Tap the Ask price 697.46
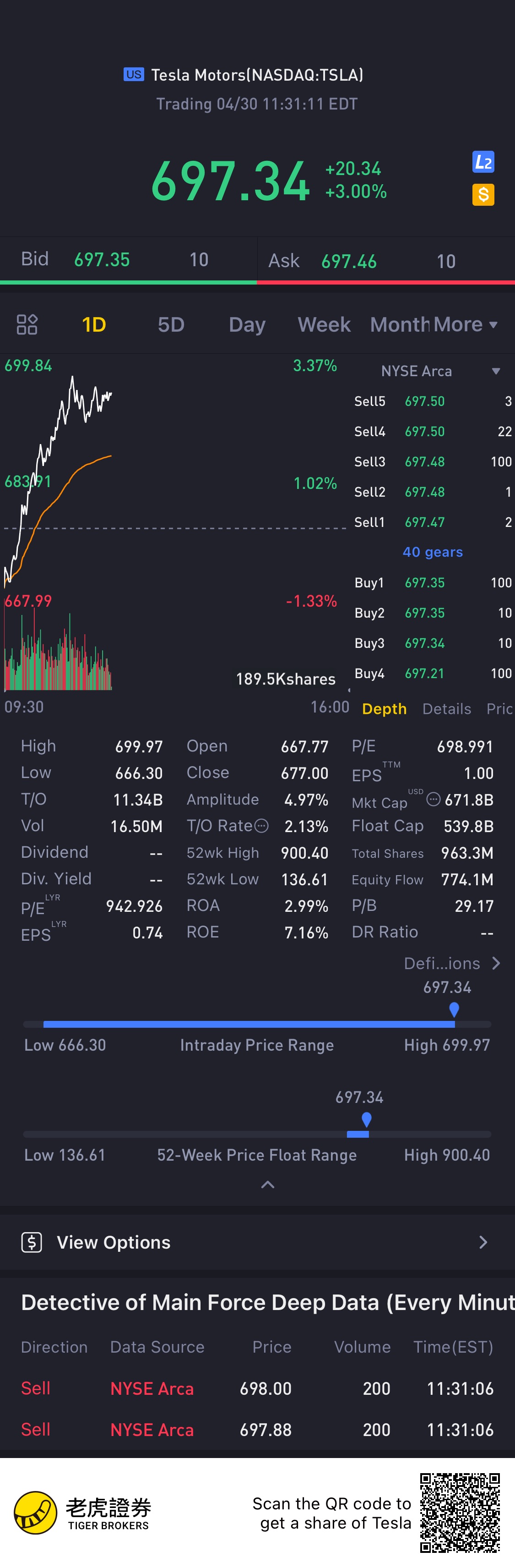Image resolution: width=515 pixels, height=1568 pixels. point(349,262)
